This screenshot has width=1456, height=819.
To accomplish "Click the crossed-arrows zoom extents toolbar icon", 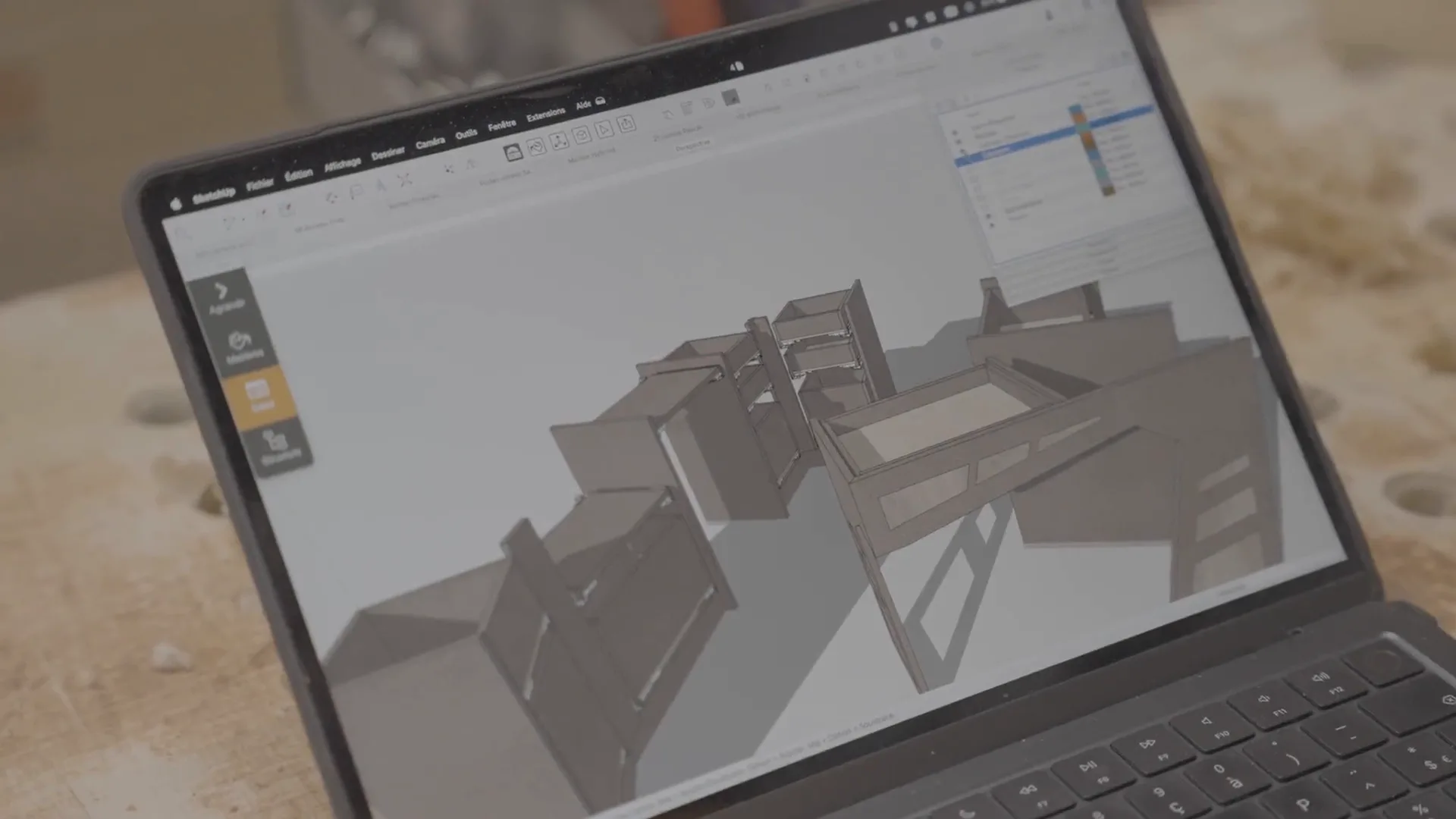I will 404,180.
